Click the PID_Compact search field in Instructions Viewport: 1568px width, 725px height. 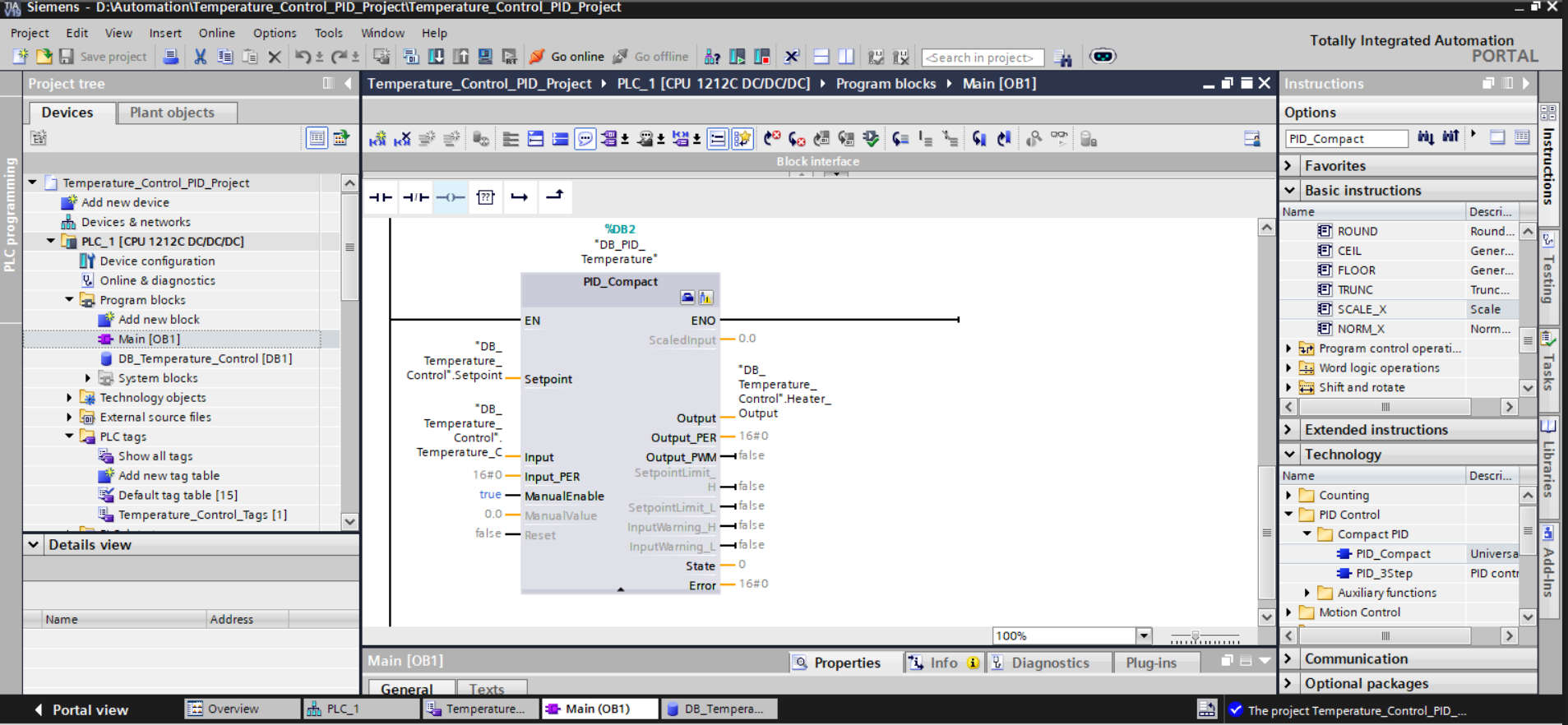(x=1346, y=139)
